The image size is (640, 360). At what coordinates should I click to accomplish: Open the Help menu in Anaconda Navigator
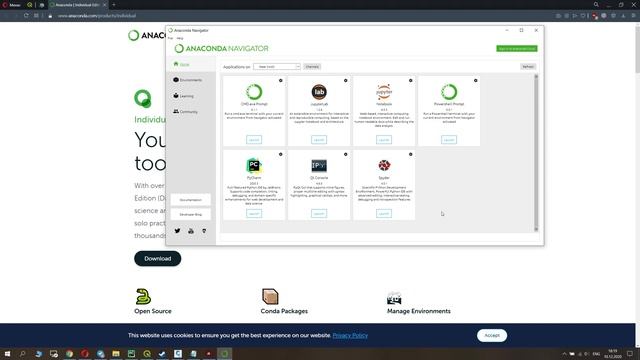click(180, 38)
